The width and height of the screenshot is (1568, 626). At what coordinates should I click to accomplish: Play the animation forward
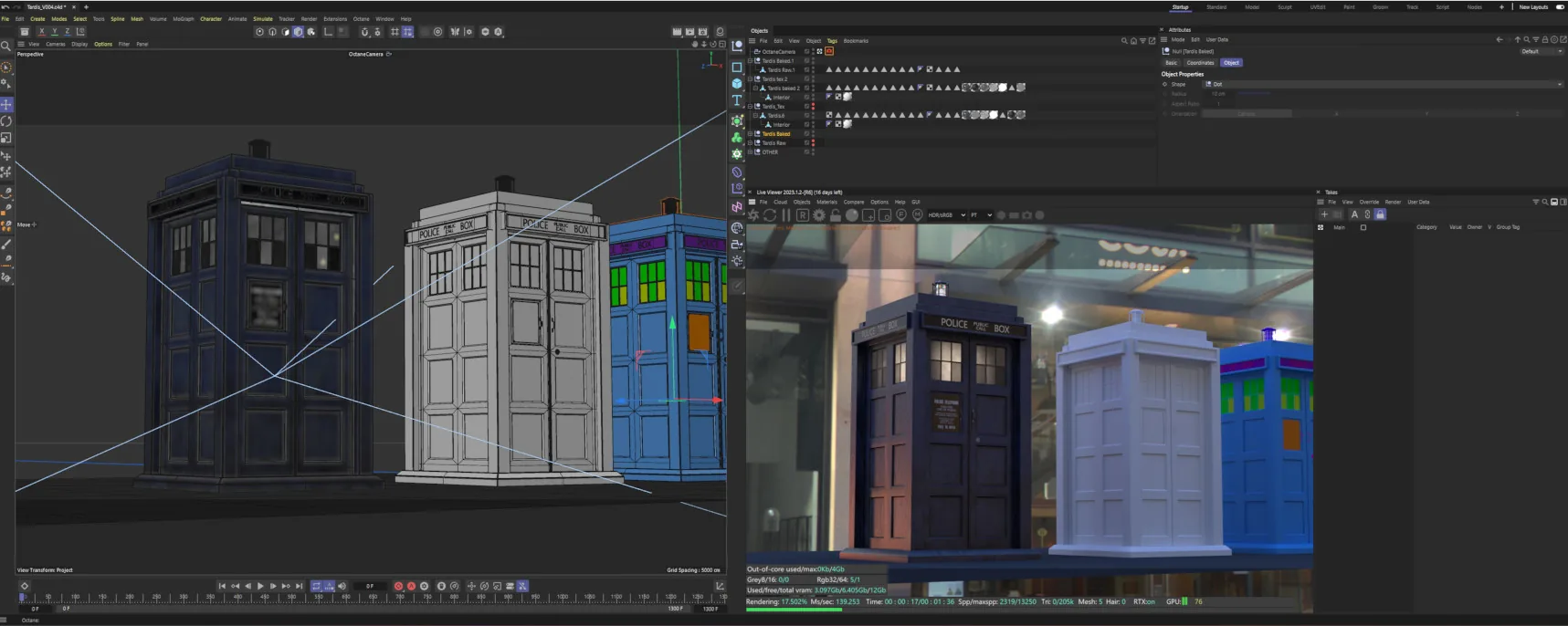click(x=260, y=586)
